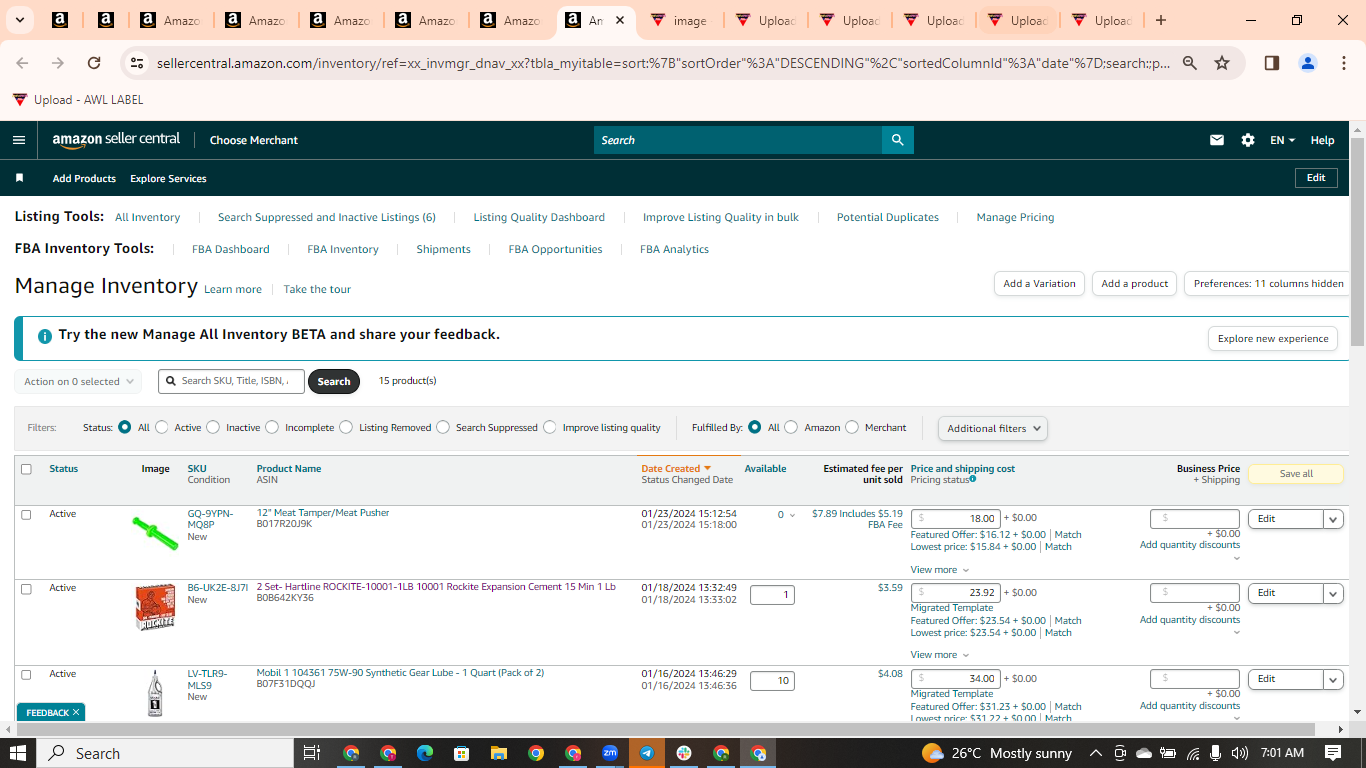1366x768 pixels.
Task: Open Zoom from the taskbar
Action: click(610, 753)
